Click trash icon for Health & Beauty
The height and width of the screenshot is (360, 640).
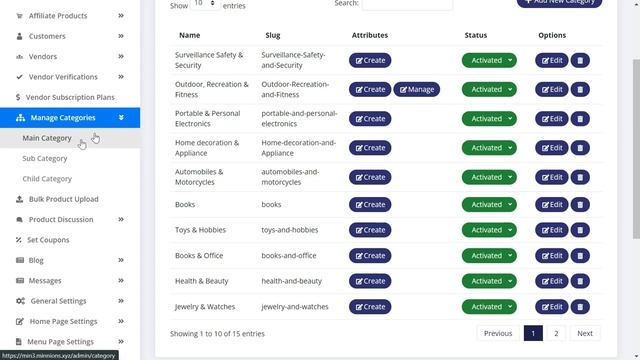pyautogui.click(x=580, y=281)
